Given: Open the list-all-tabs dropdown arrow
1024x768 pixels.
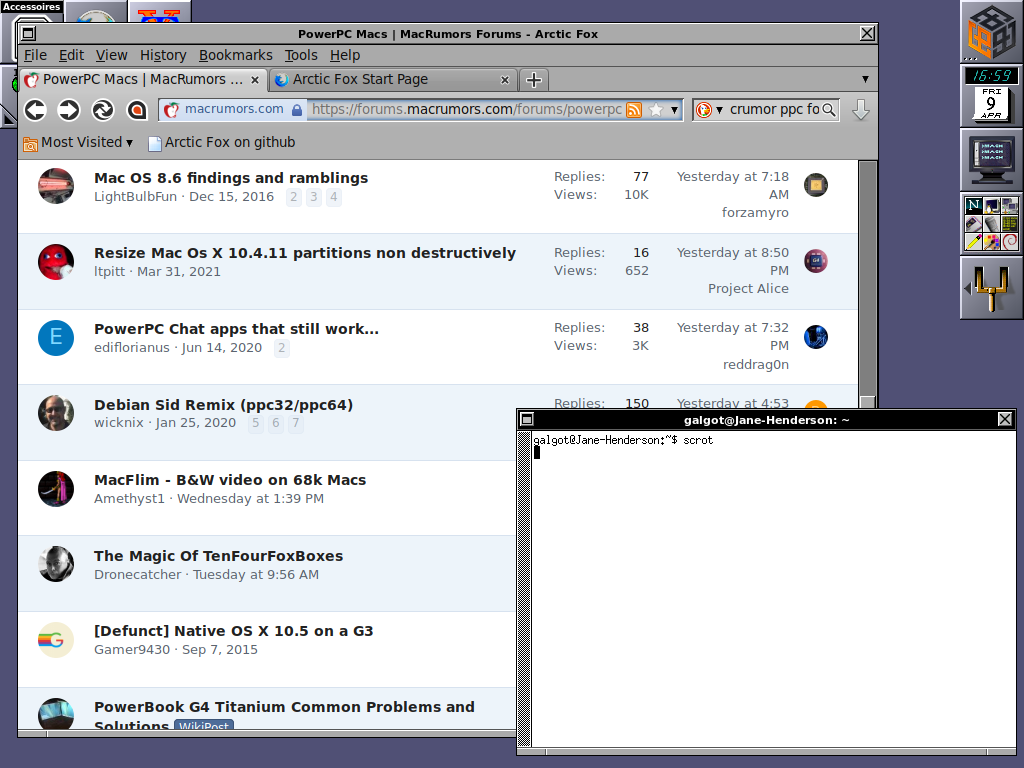Looking at the screenshot, I should (865, 79).
